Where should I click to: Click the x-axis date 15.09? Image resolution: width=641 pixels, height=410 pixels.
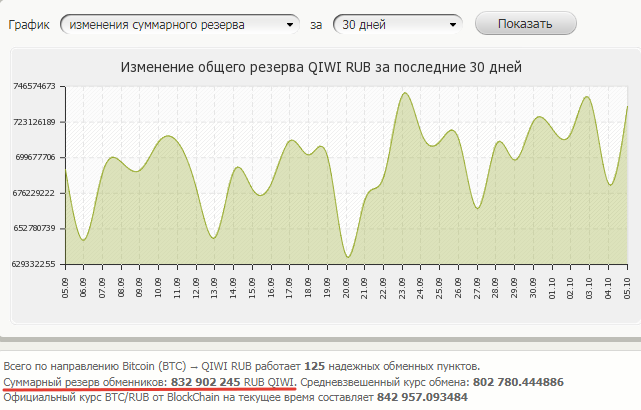click(252, 288)
